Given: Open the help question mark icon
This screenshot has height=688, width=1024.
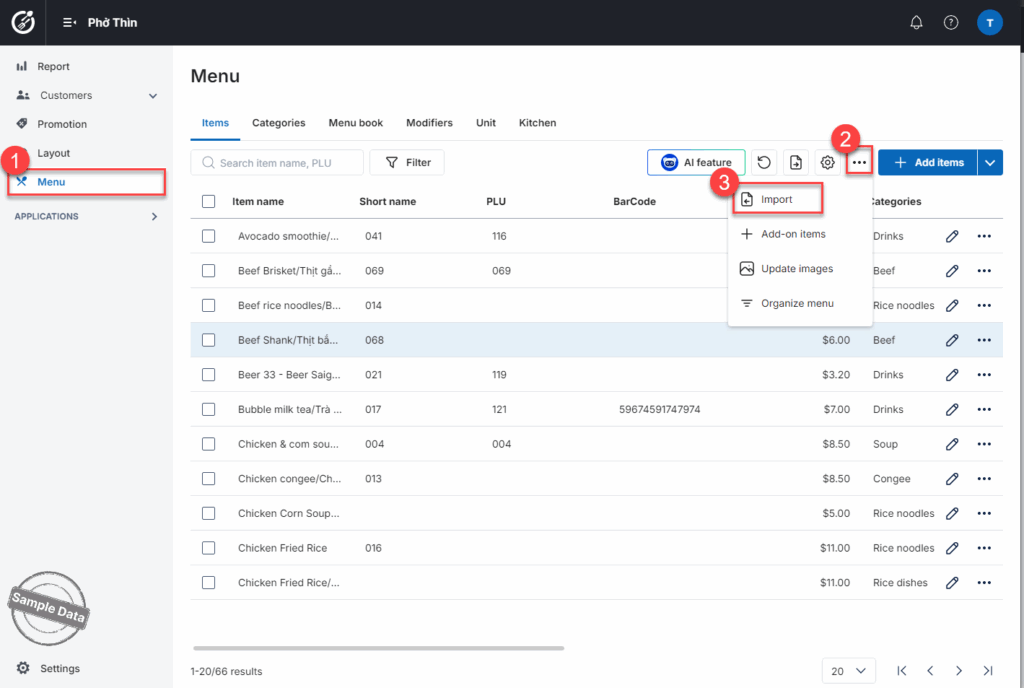Looking at the screenshot, I should 951,23.
